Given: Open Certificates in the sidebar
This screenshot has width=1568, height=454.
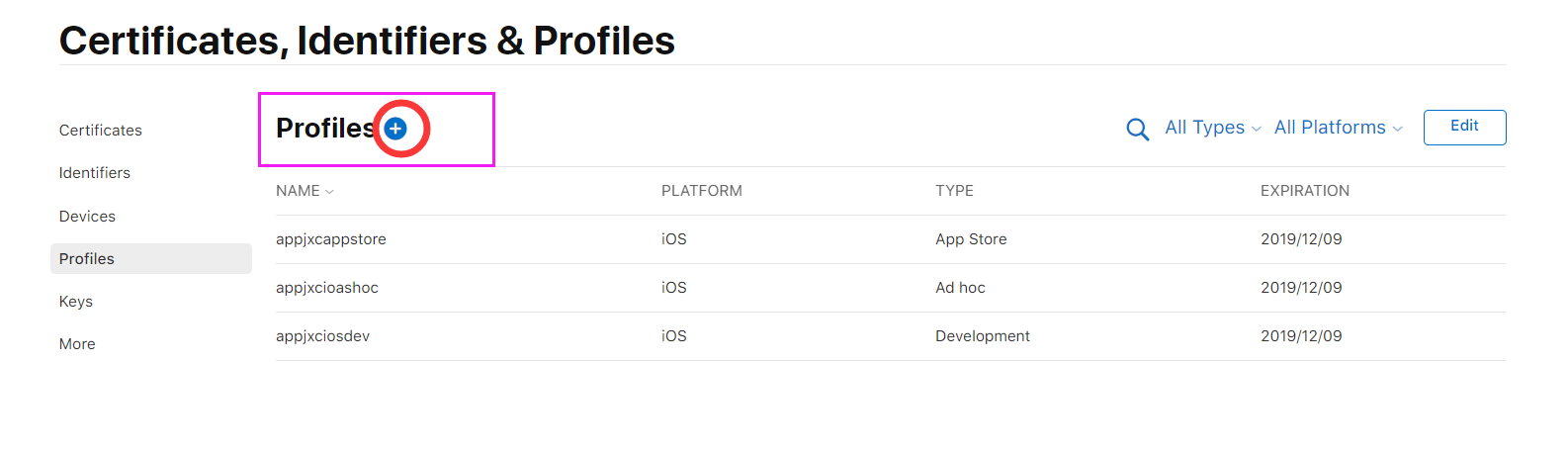Looking at the screenshot, I should click(101, 131).
